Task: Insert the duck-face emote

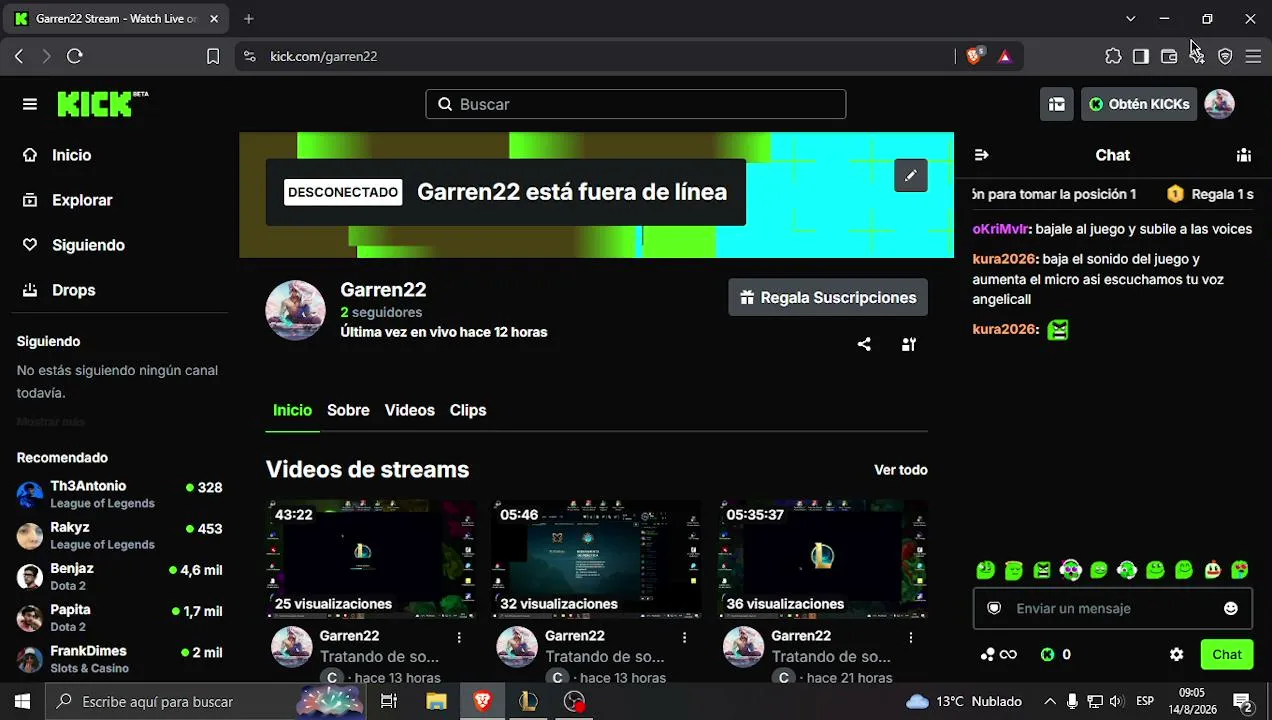Action: point(1213,570)
